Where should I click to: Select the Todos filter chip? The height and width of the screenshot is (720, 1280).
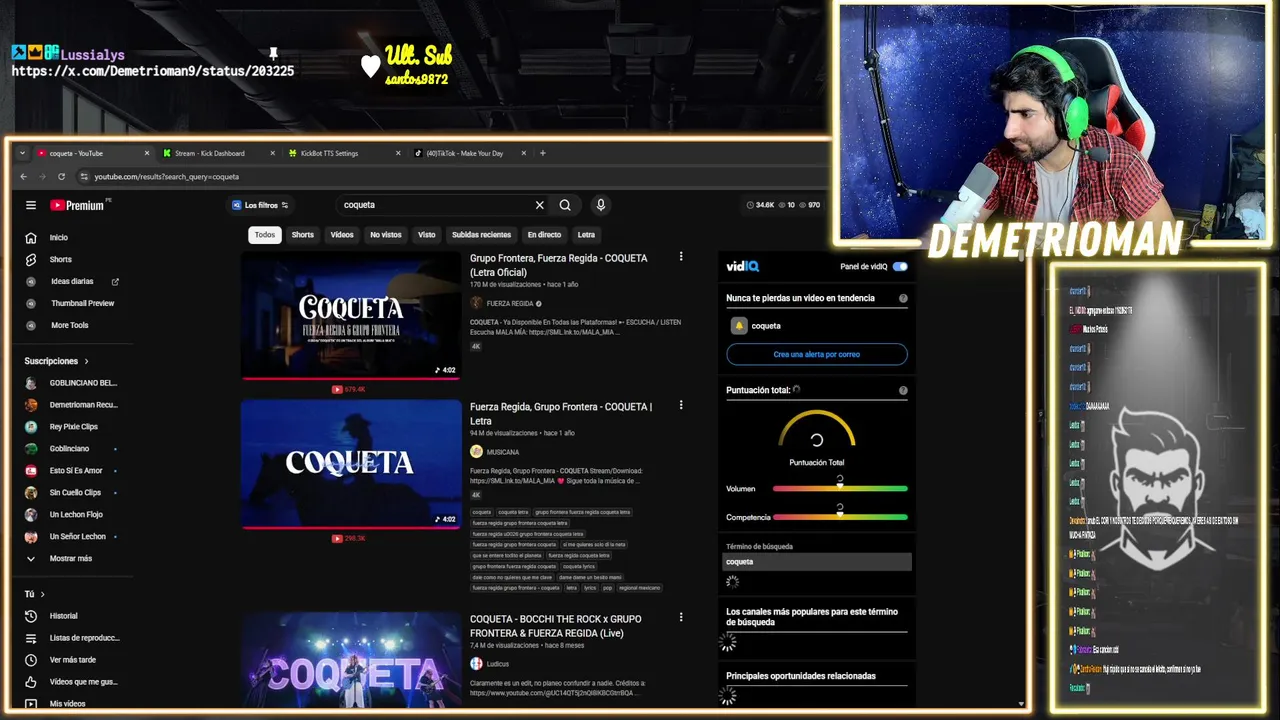coord(265,235)
